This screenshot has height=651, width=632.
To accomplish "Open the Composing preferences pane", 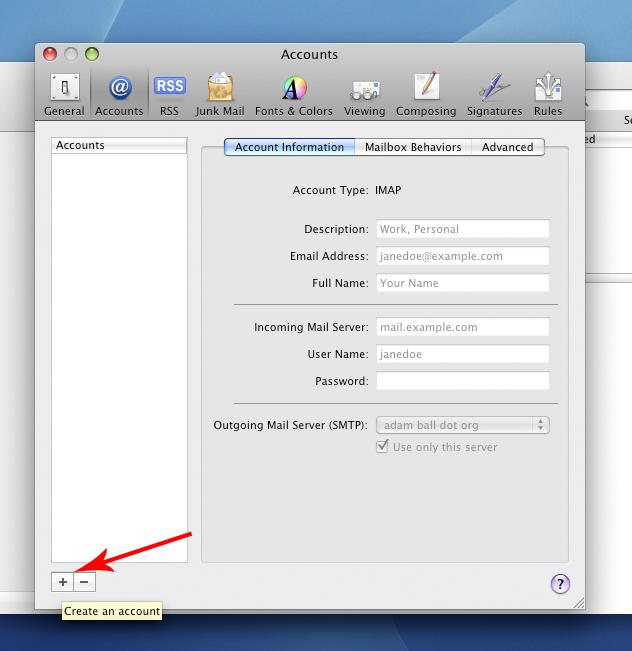I will pos(426,94).
